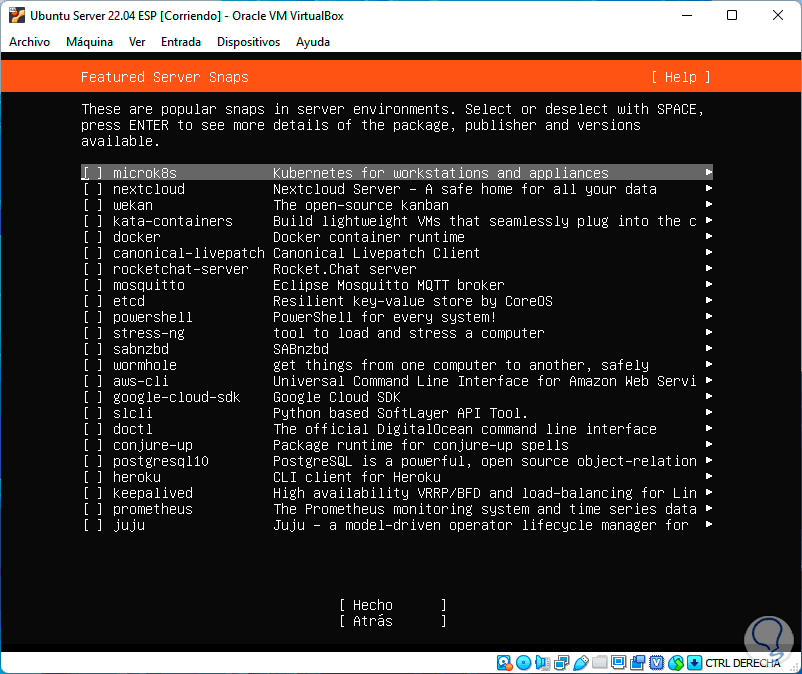This screenshot has width=802, height=674.
Task: Toggle the docker checkbox
Action: tap(93, 237)
